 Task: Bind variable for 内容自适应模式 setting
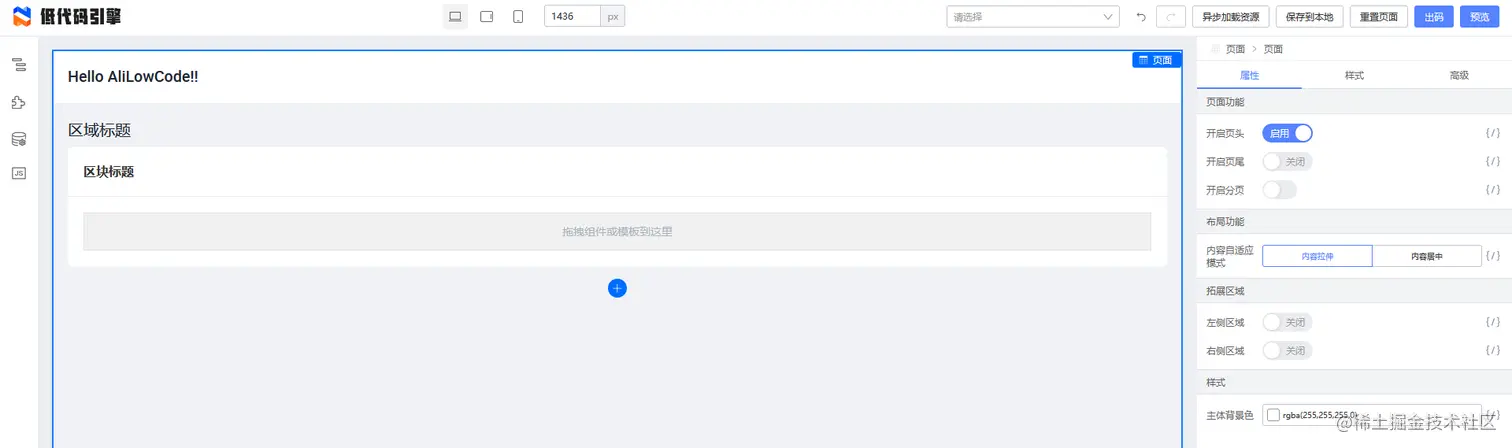pyautogui.click(x=1492, y=256)
